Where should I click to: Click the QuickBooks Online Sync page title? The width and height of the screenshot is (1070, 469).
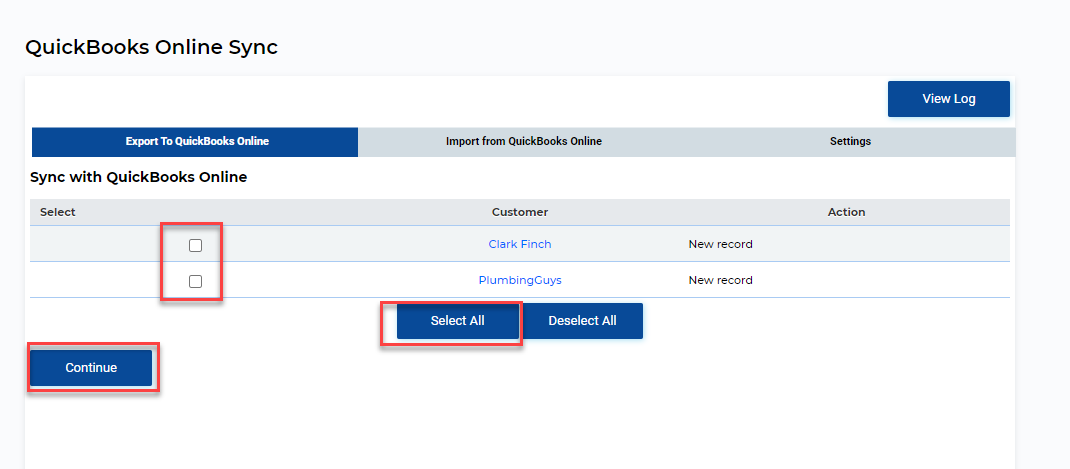(x=151, y=48)
